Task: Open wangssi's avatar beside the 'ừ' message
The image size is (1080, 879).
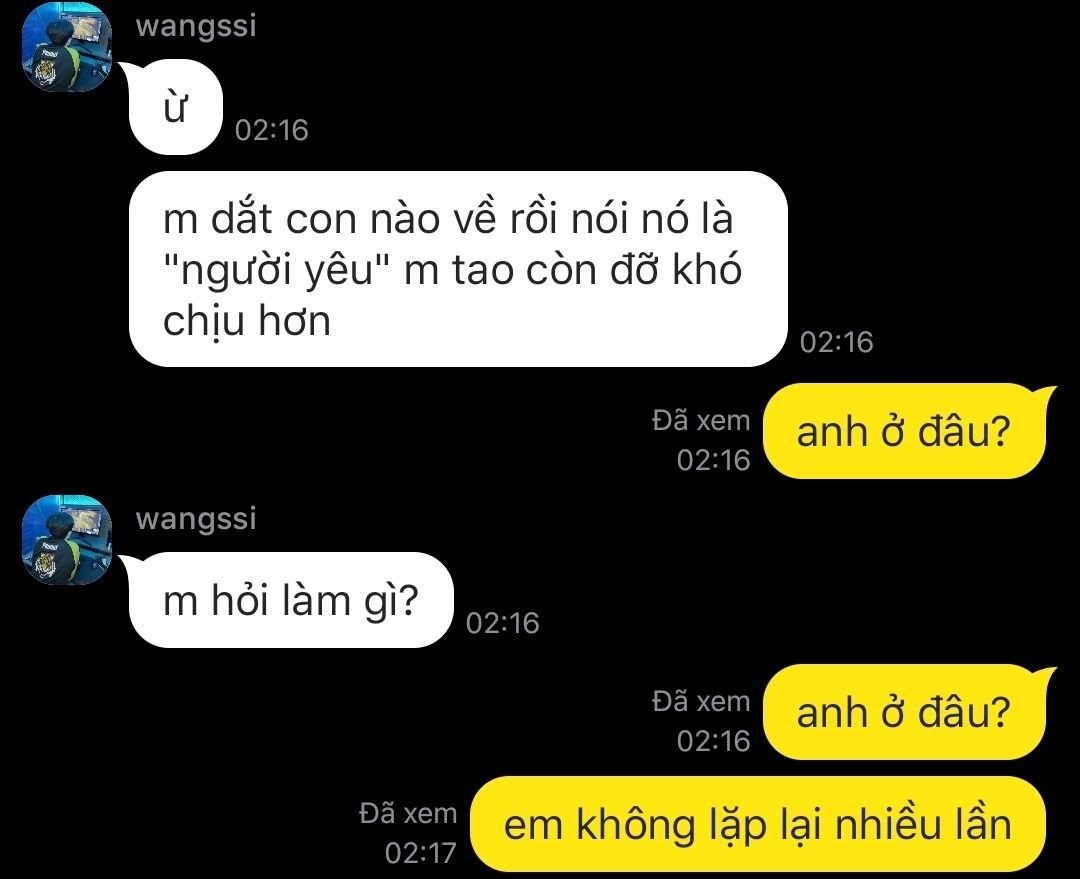Action: (67, 47)
